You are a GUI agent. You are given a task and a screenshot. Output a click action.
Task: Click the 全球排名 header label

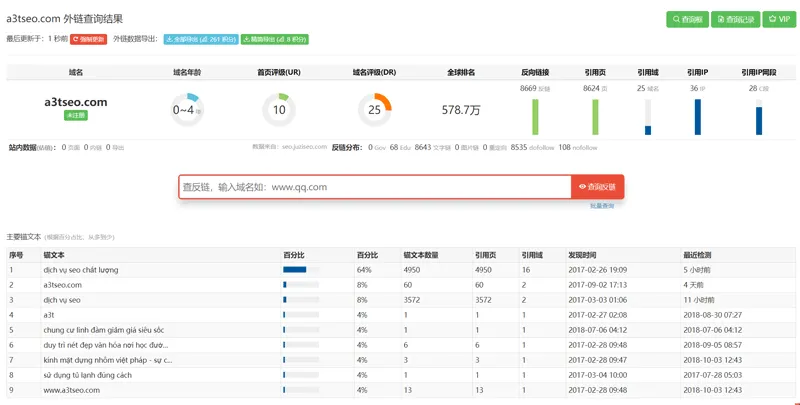coord(461,72)
